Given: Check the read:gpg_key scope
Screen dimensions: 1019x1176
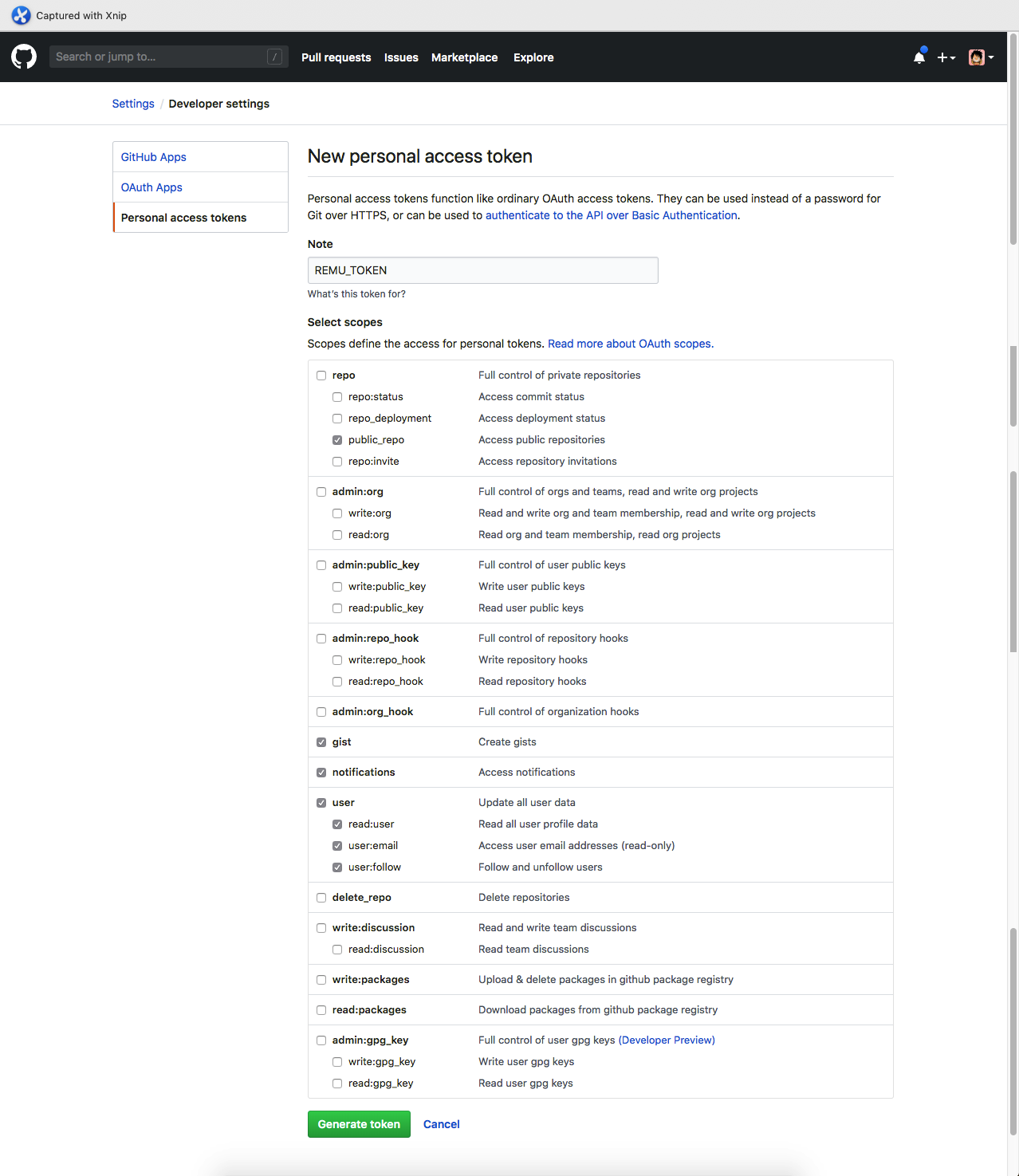Looking at the screenshot, I should (x=337, y=1084).
